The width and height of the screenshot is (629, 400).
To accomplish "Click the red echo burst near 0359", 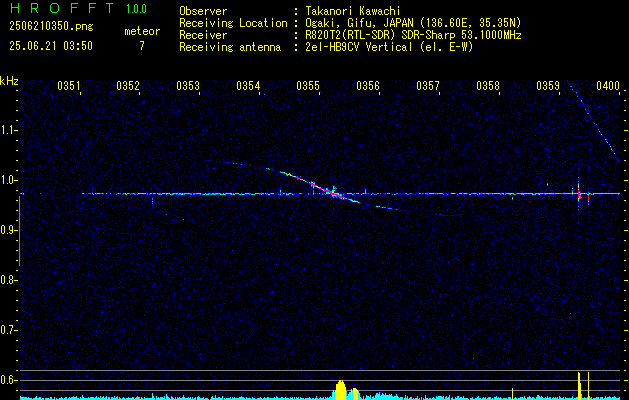I will coord(579,197).
